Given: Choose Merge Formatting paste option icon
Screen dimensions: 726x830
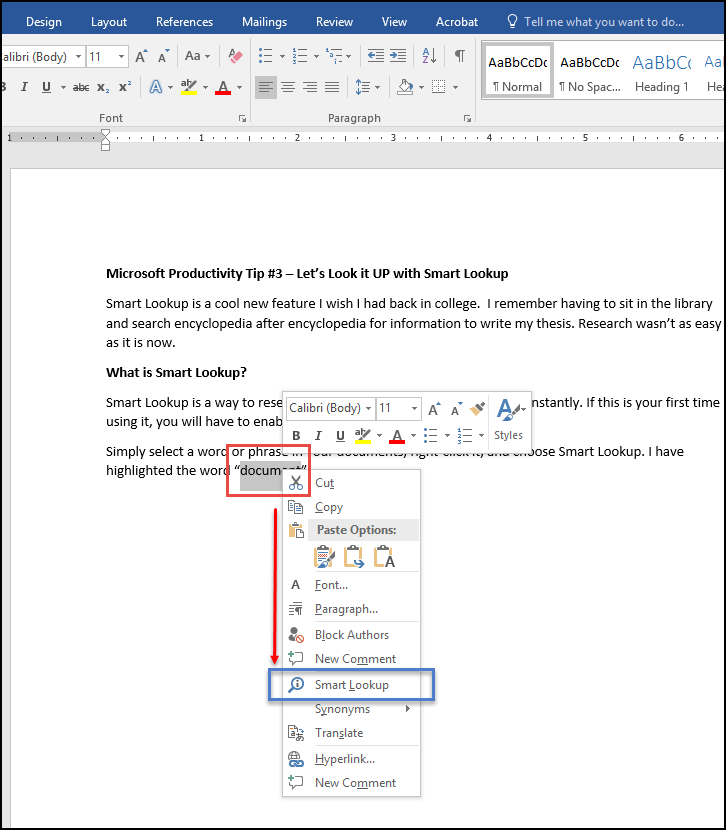Looking at the screenshot, I should tap(354, 557).
